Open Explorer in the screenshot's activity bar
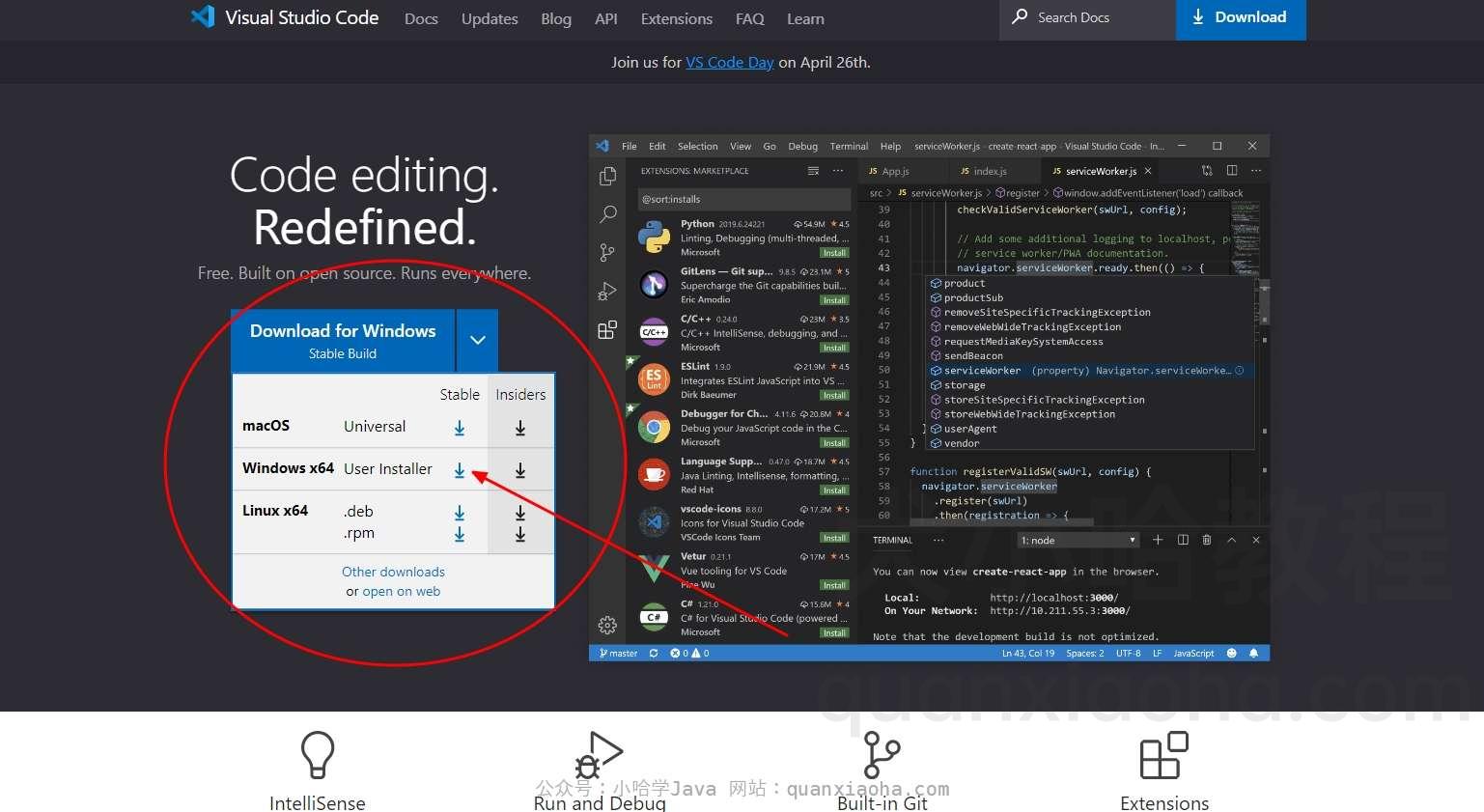The height and width of the screenshot is (812, 1484). pos(607,176)
